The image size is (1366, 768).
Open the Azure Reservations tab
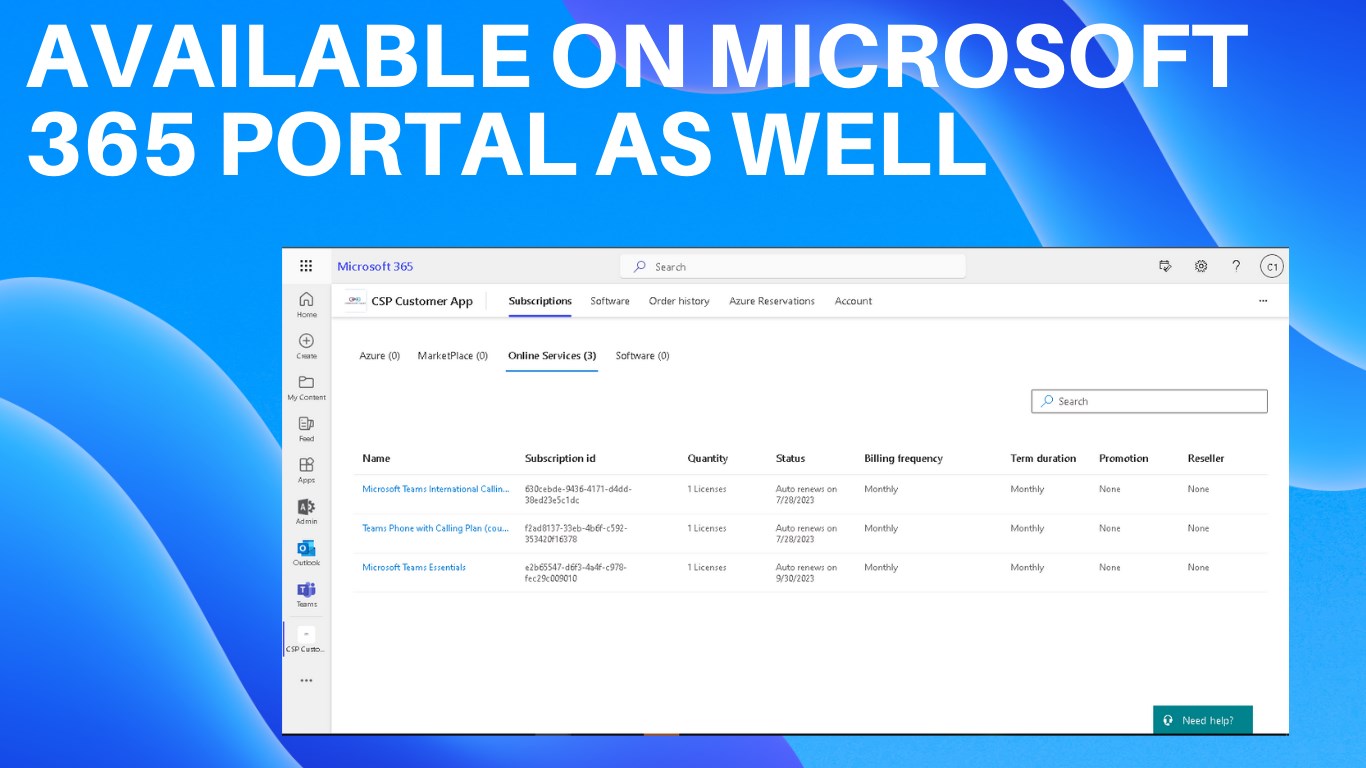(772, 301)
